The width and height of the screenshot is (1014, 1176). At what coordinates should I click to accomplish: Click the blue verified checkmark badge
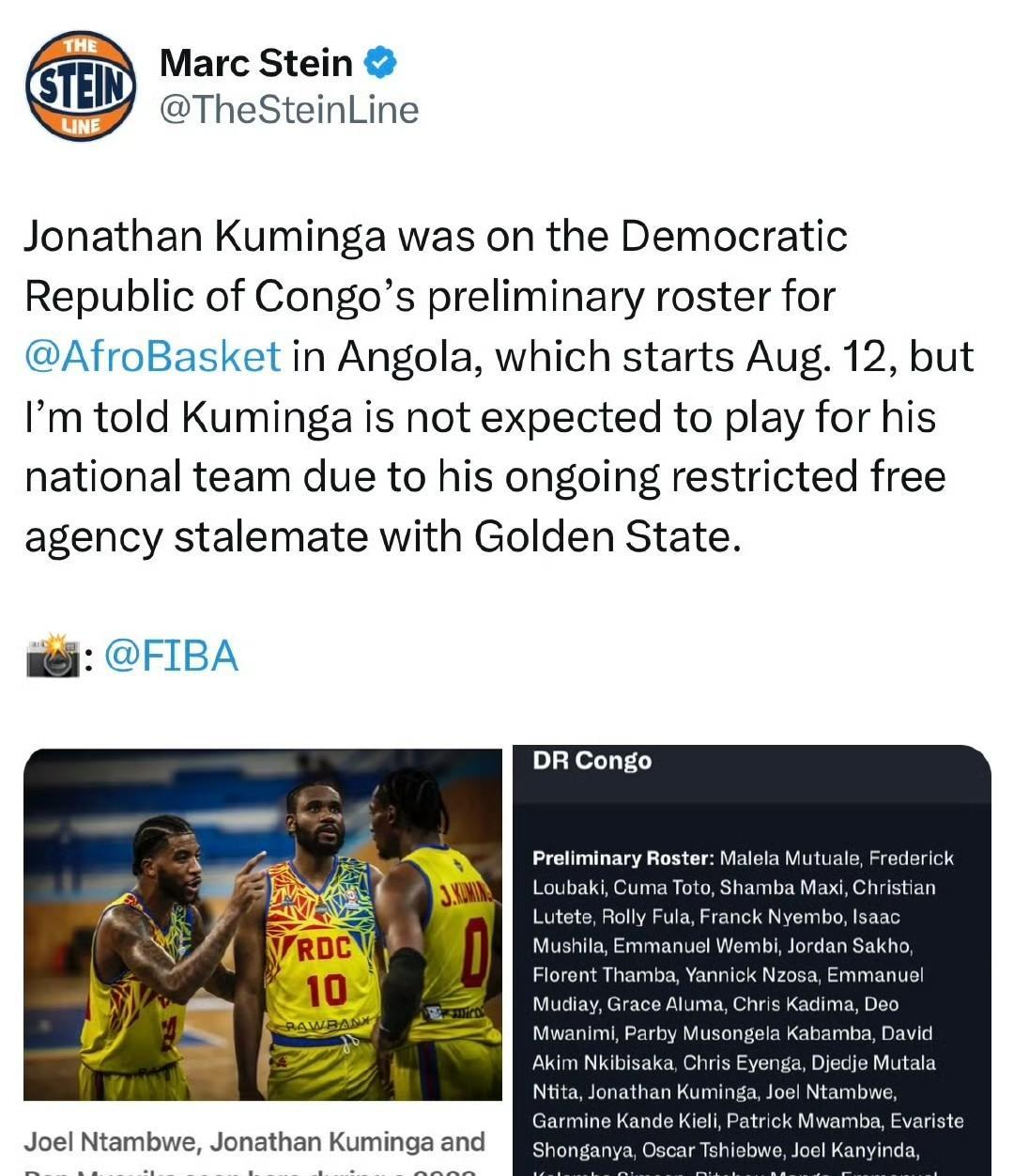[380, 63]
